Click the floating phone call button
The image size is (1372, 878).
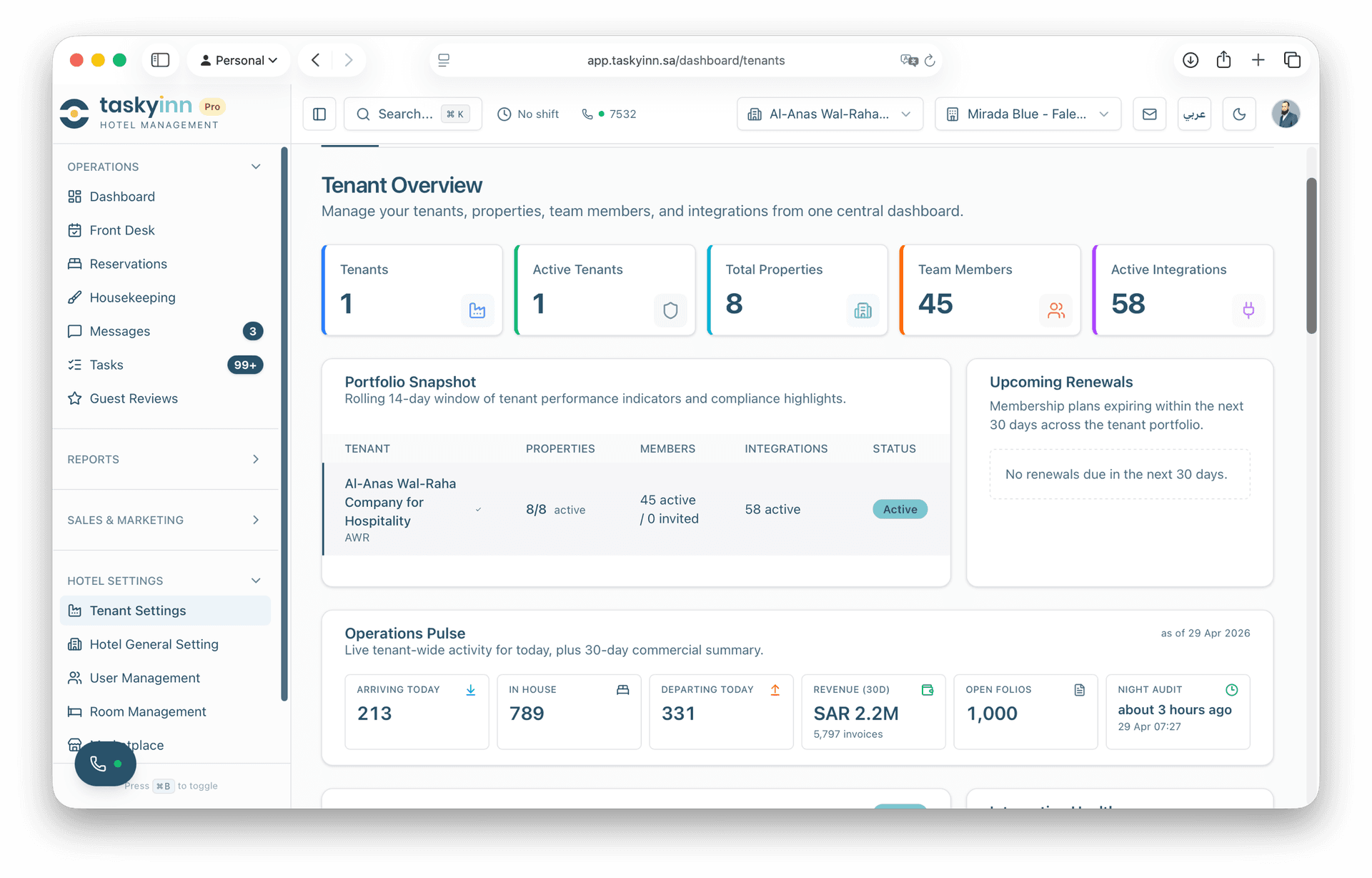105,764
